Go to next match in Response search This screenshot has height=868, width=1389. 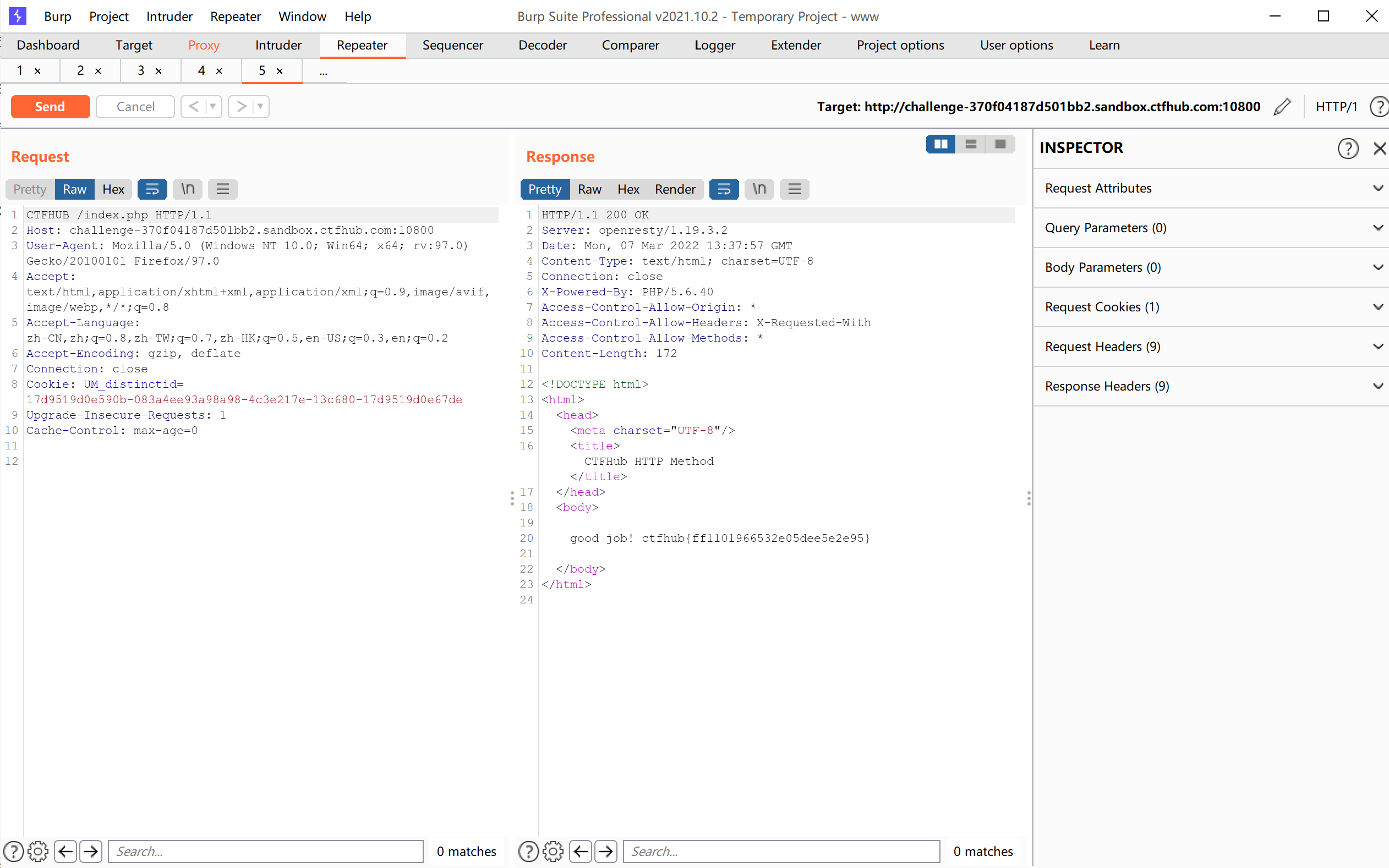pyautogui.click(x=606, y=851)
